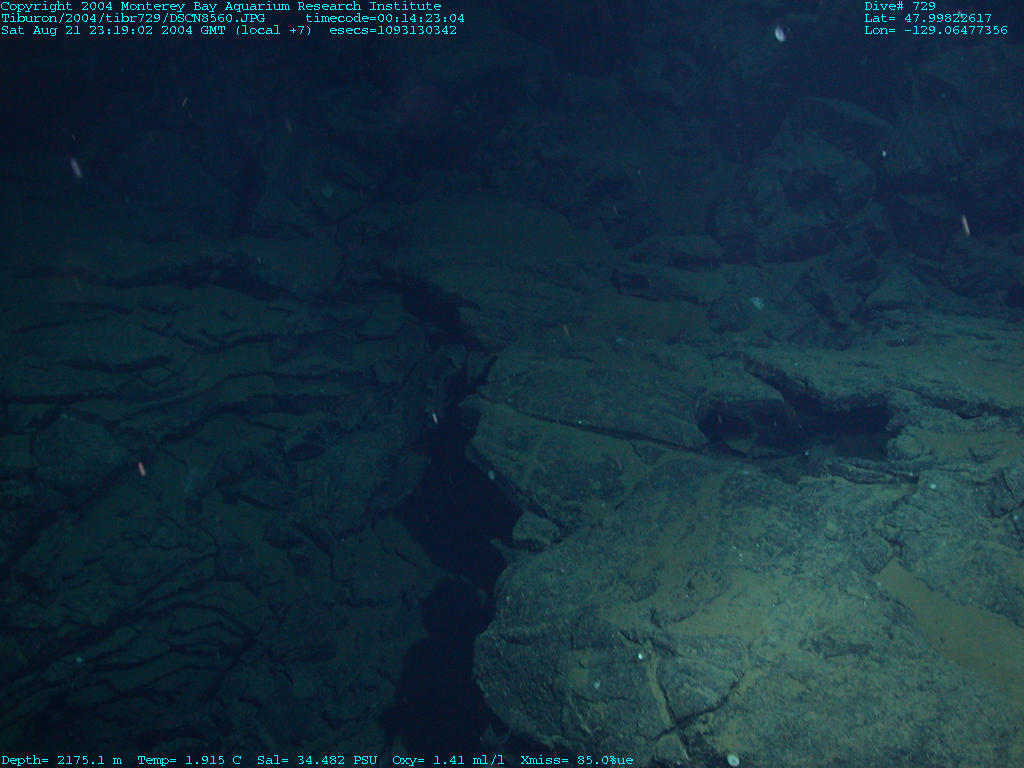The height and width of the screenshot is (768, 1024).
Task: Click the Depth 2175.1 m readout
Action: (x=61, y=760)
